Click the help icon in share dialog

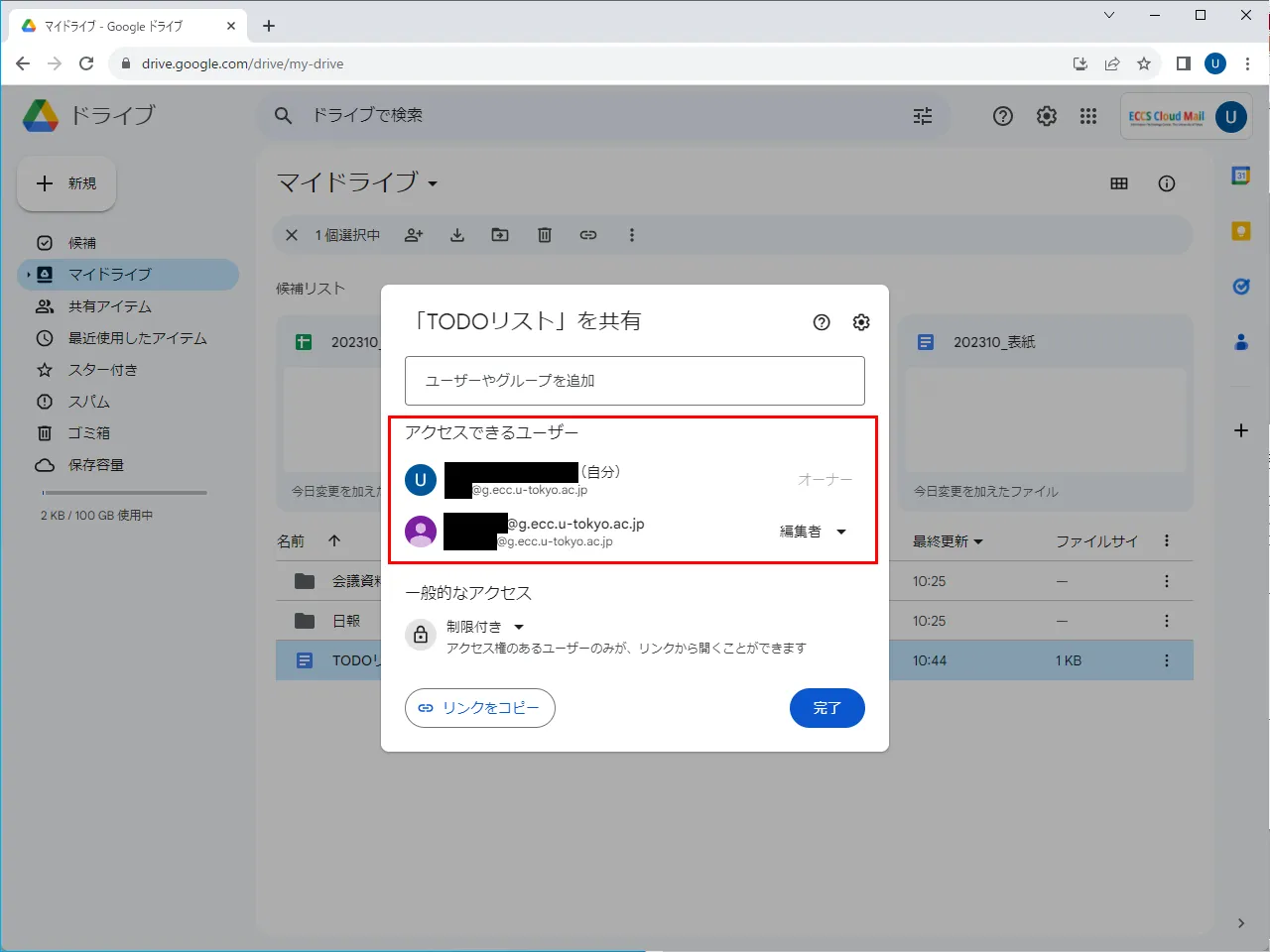822,322
